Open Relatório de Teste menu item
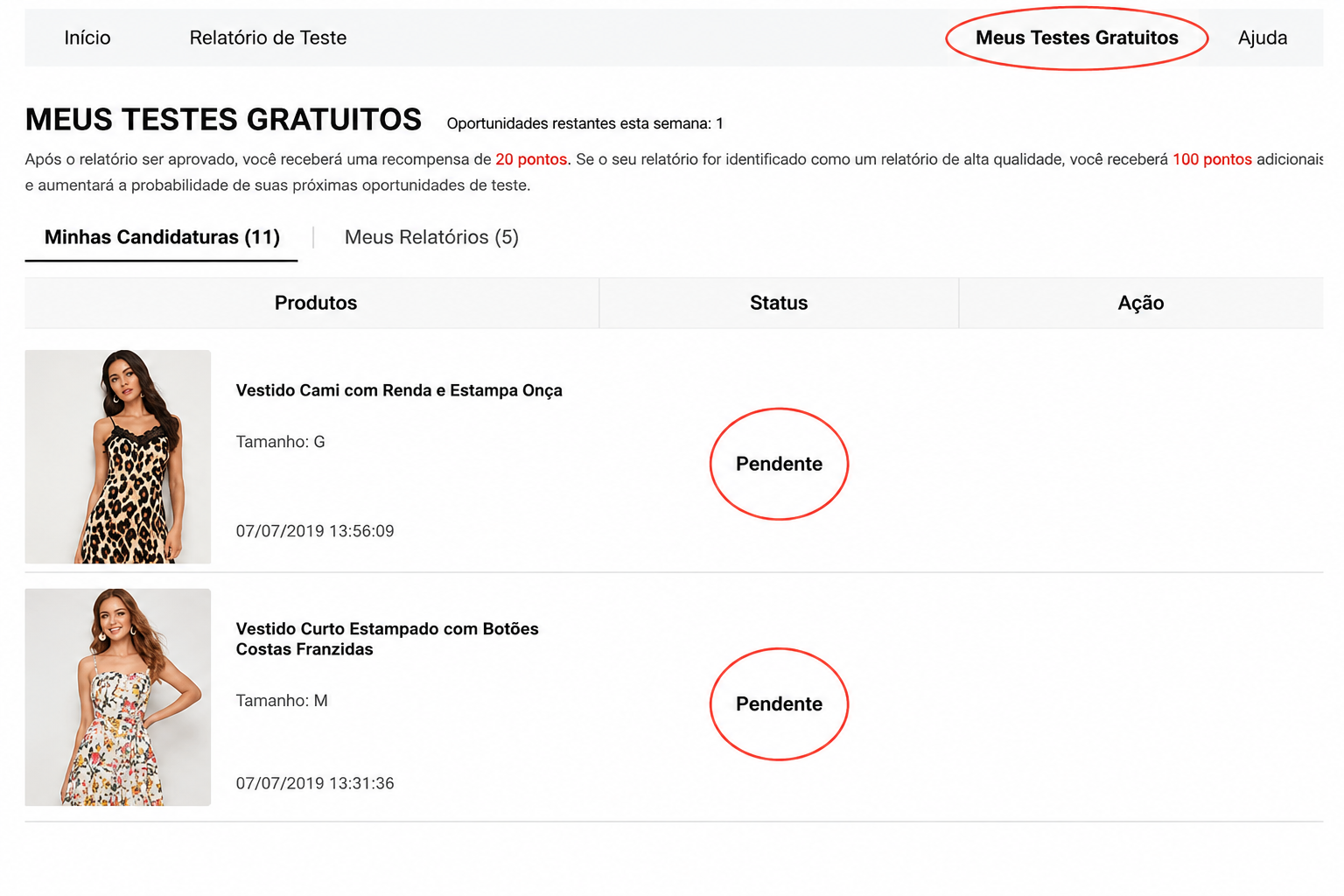The width and height of the screenshot is (1344, 896). click(x=268, y=38)
